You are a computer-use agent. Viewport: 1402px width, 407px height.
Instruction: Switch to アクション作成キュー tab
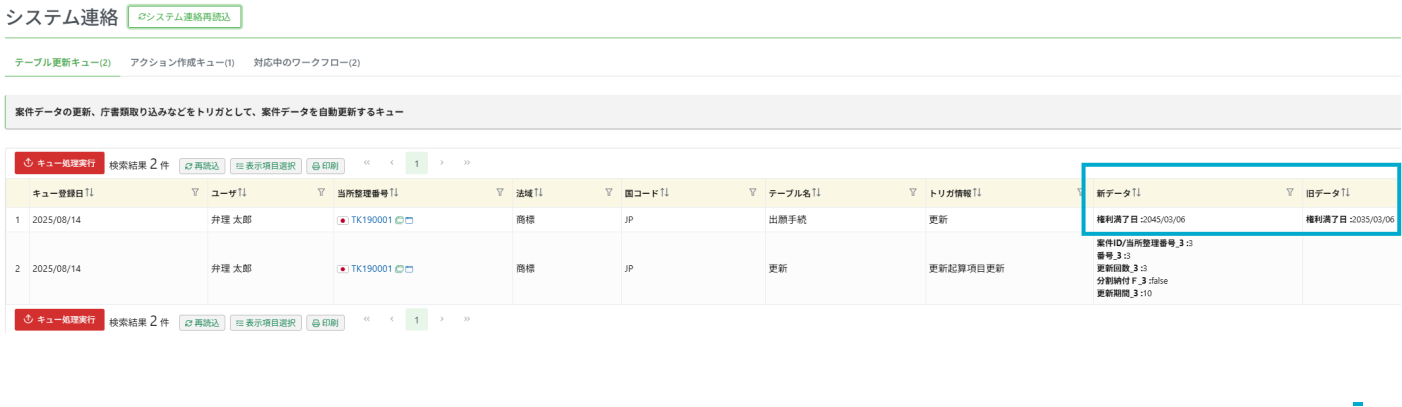[x=182, y=62]
